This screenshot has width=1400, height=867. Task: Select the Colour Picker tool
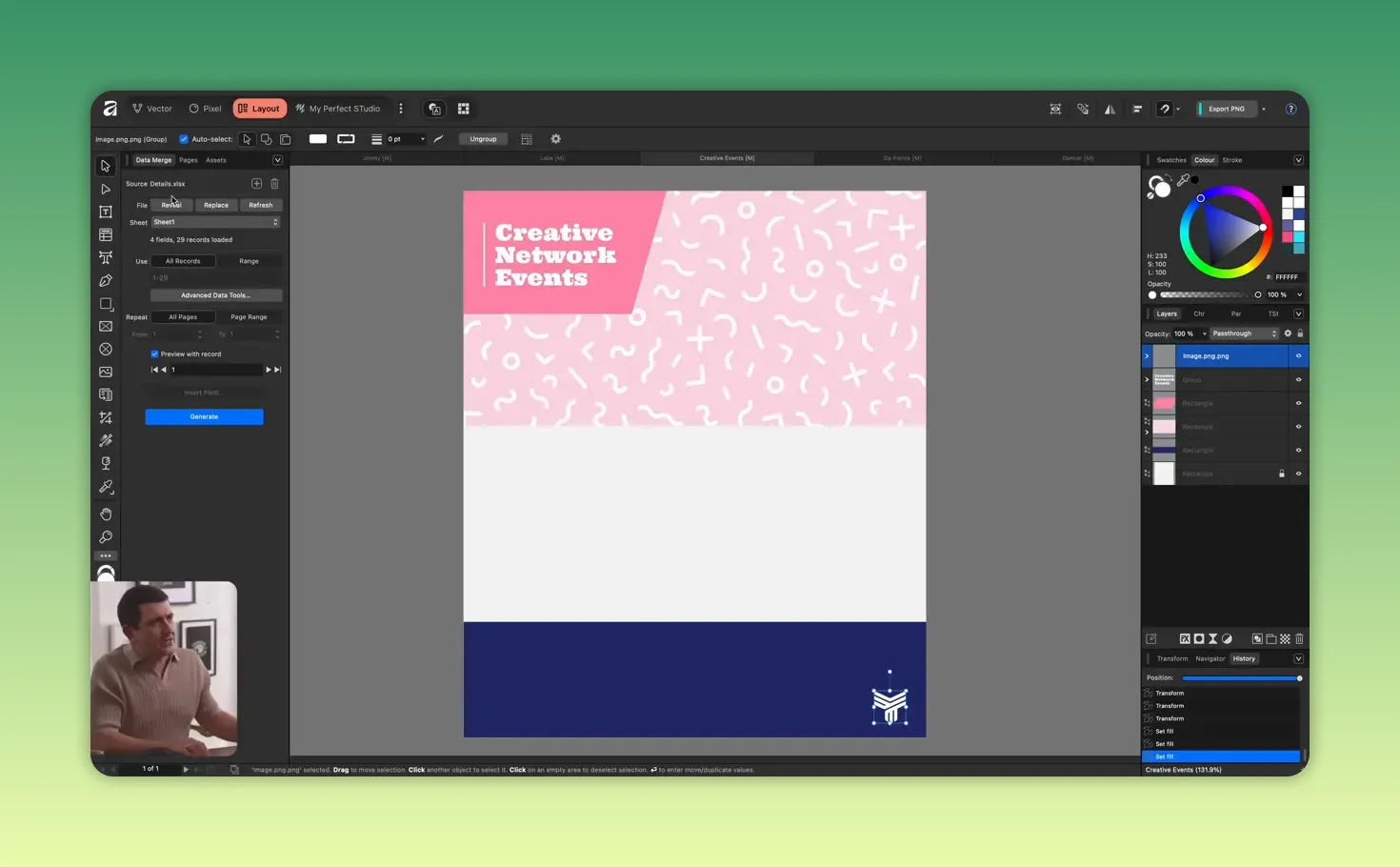[105, 486]
